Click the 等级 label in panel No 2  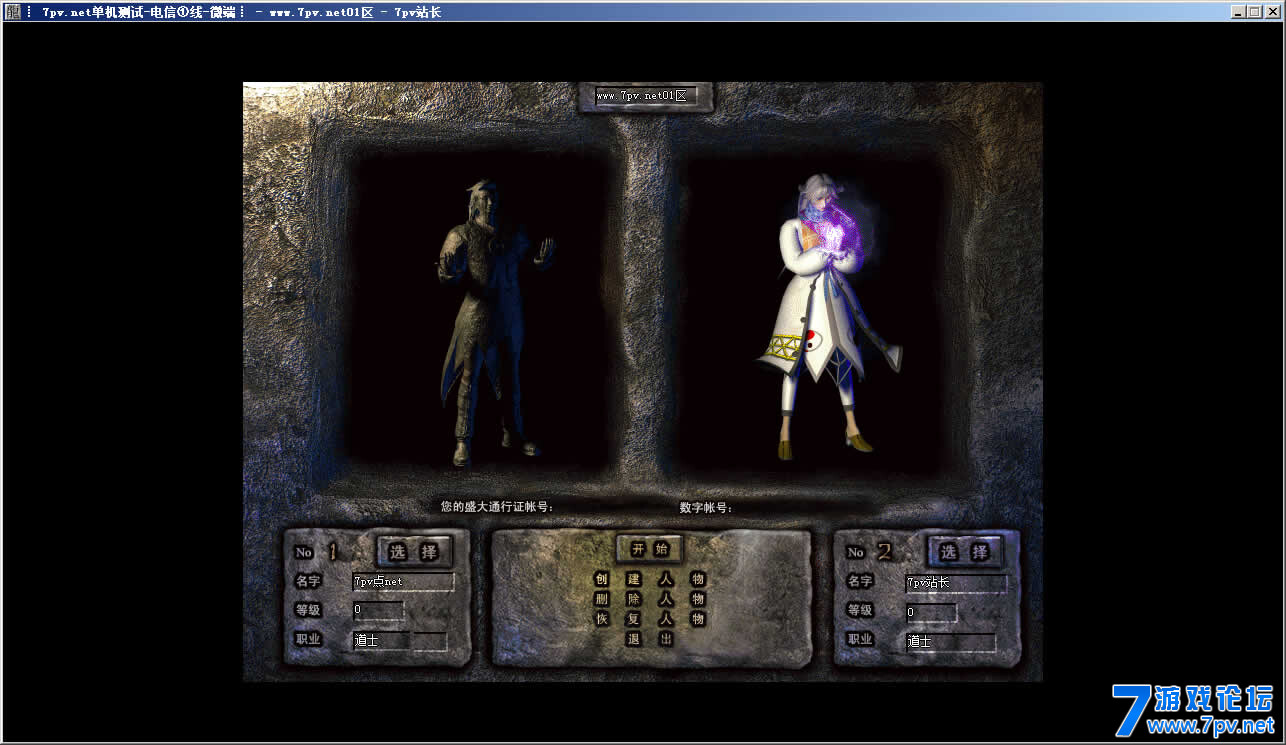pyautogui.click(x=860, y=610)
